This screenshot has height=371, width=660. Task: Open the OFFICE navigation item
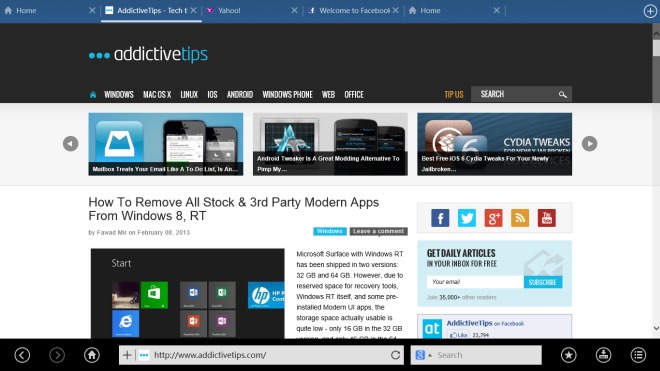[354, 95]
